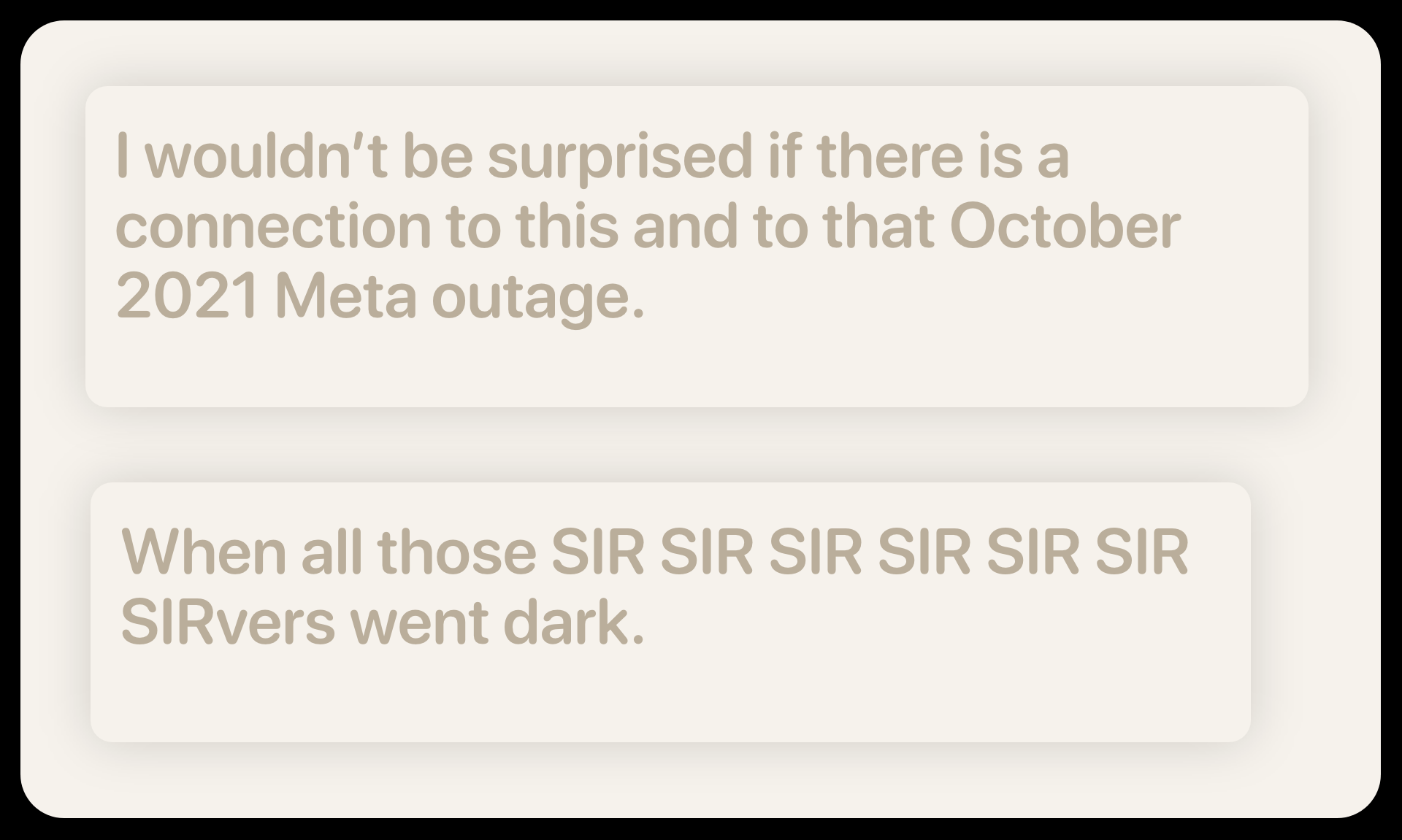This screenshot has height=840, width=1402.
Task: Click the last "SIR" on the first line
Action: click(1142, 552)
